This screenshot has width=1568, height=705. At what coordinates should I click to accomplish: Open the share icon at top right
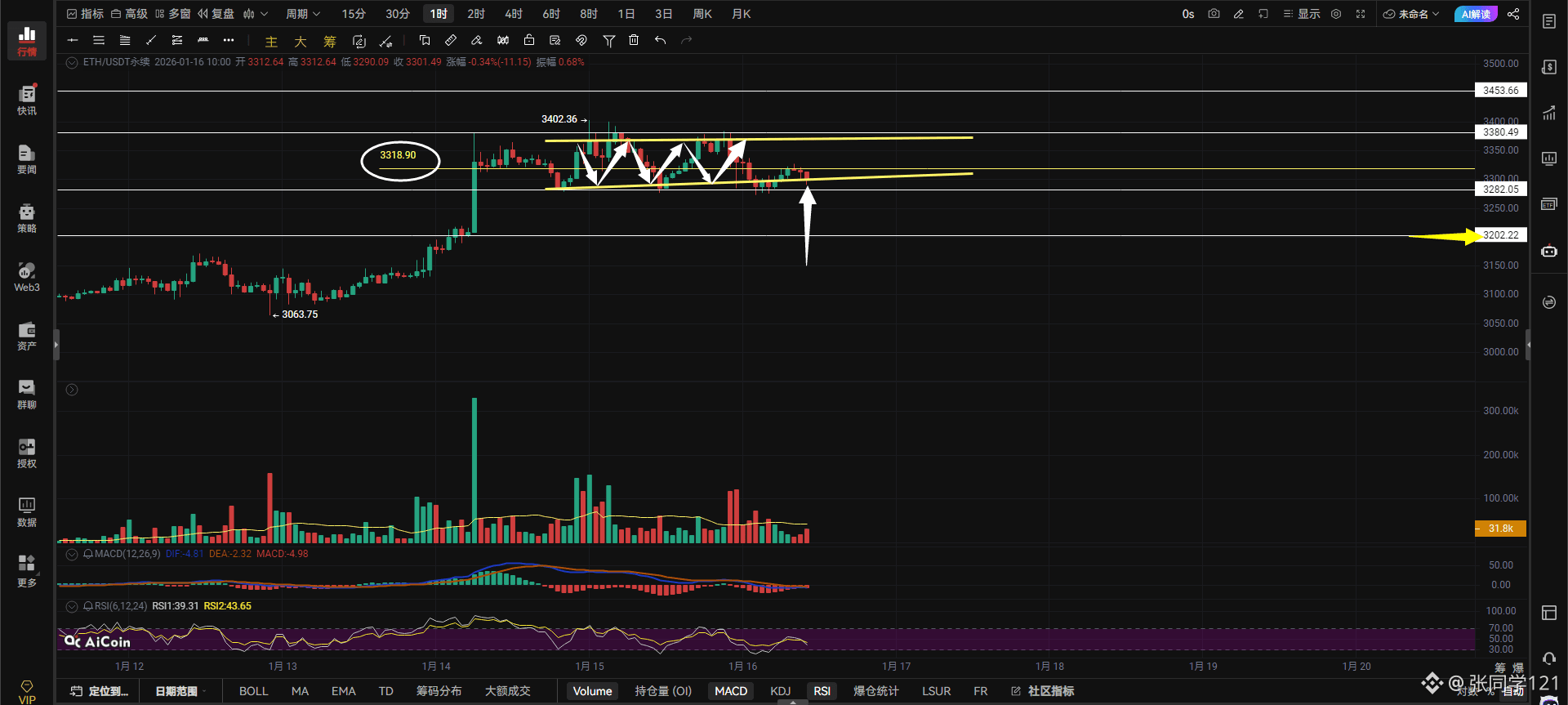1513,14
